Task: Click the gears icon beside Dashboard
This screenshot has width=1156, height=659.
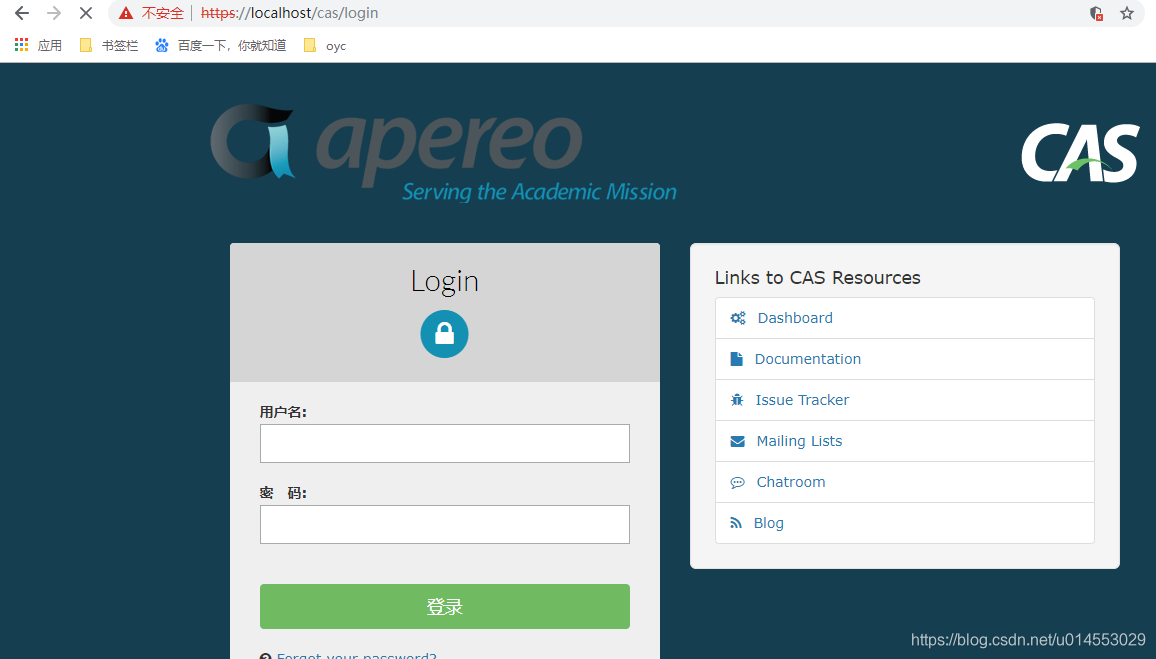Action: pos(738,318)
